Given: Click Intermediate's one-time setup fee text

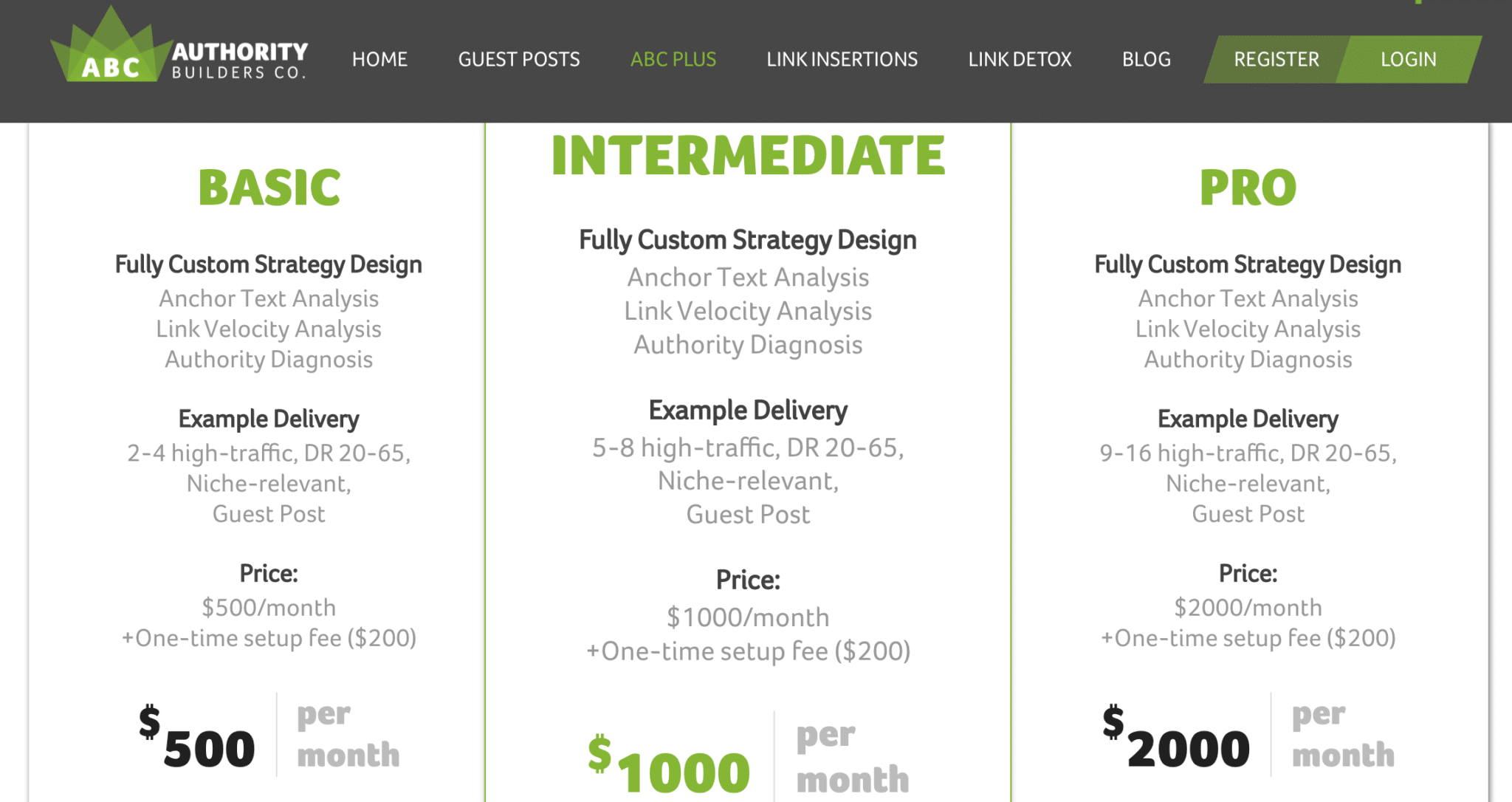Looking at the screenshot, I should click(x=748, y=651).
